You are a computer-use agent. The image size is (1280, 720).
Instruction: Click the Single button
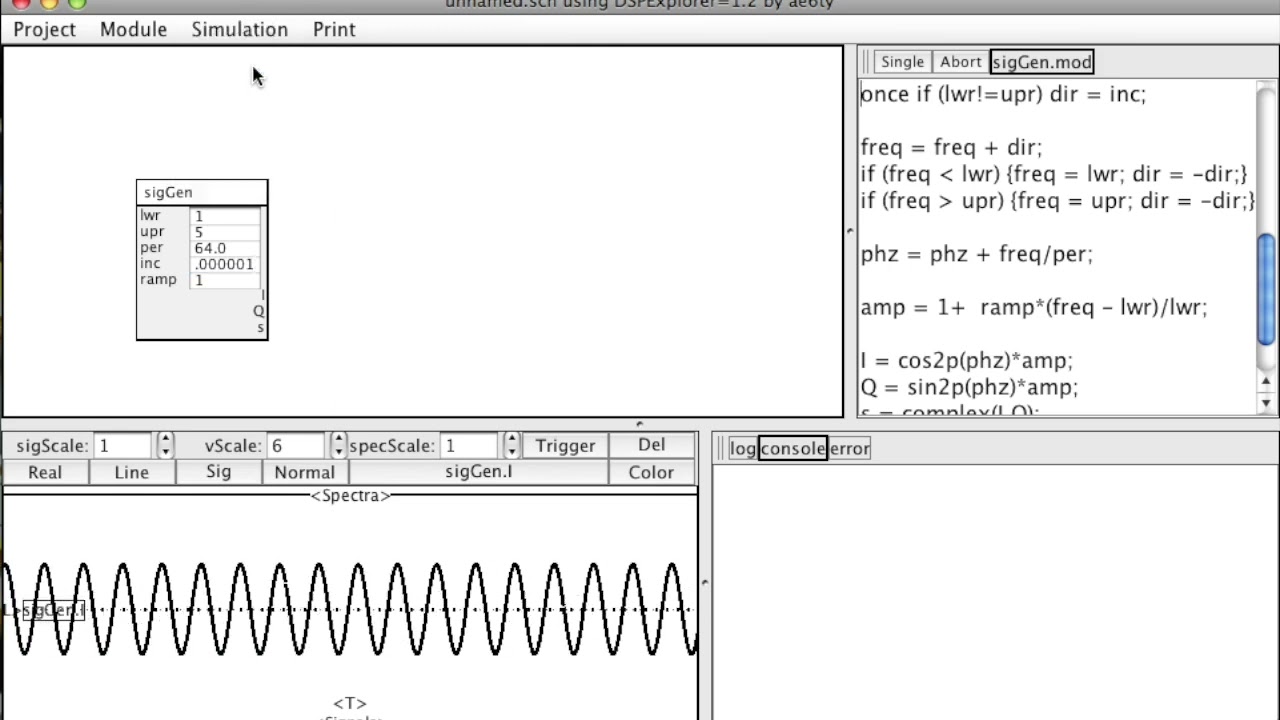(902, 62)
